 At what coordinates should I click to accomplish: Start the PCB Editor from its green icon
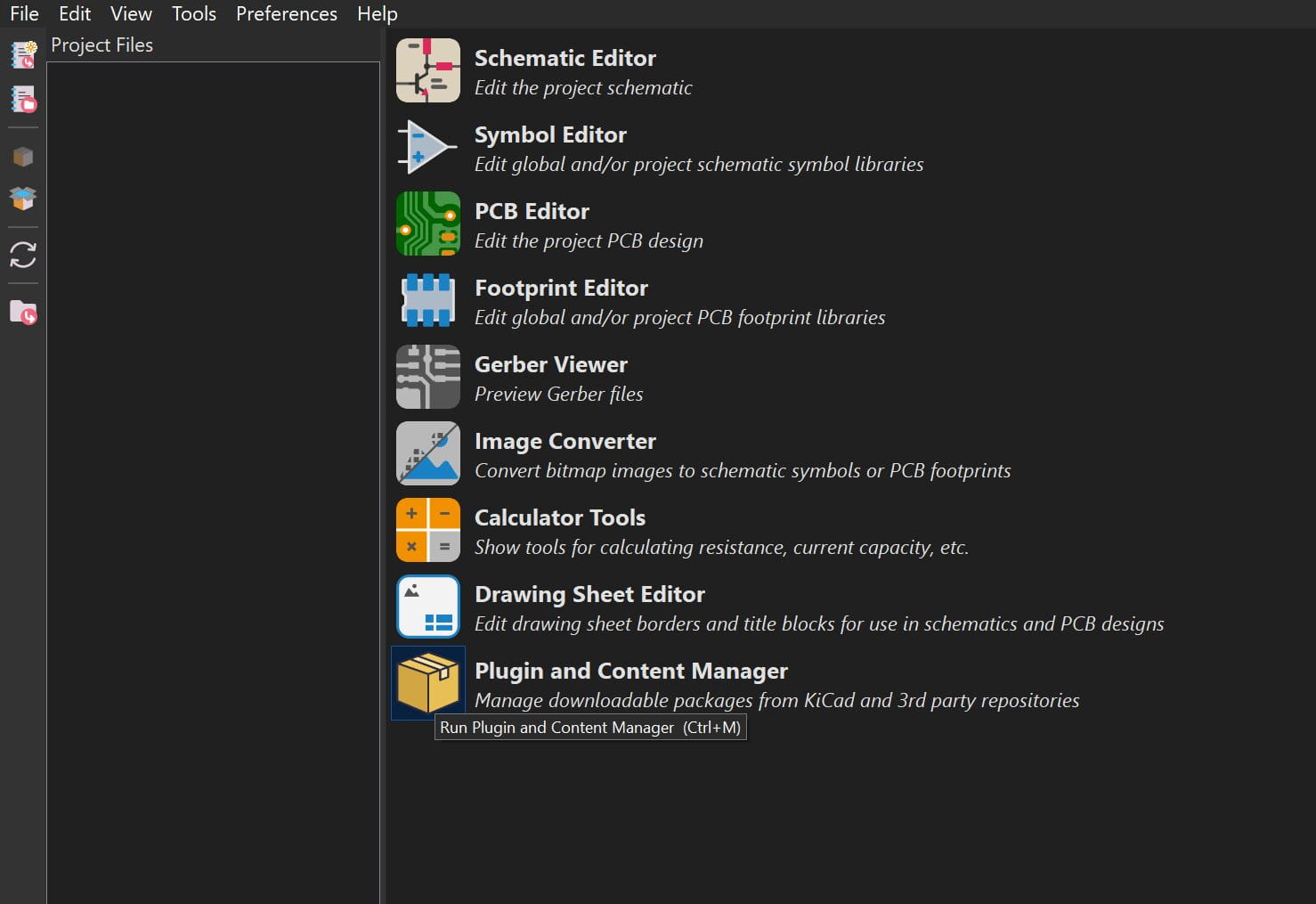[x=428, y=224]
